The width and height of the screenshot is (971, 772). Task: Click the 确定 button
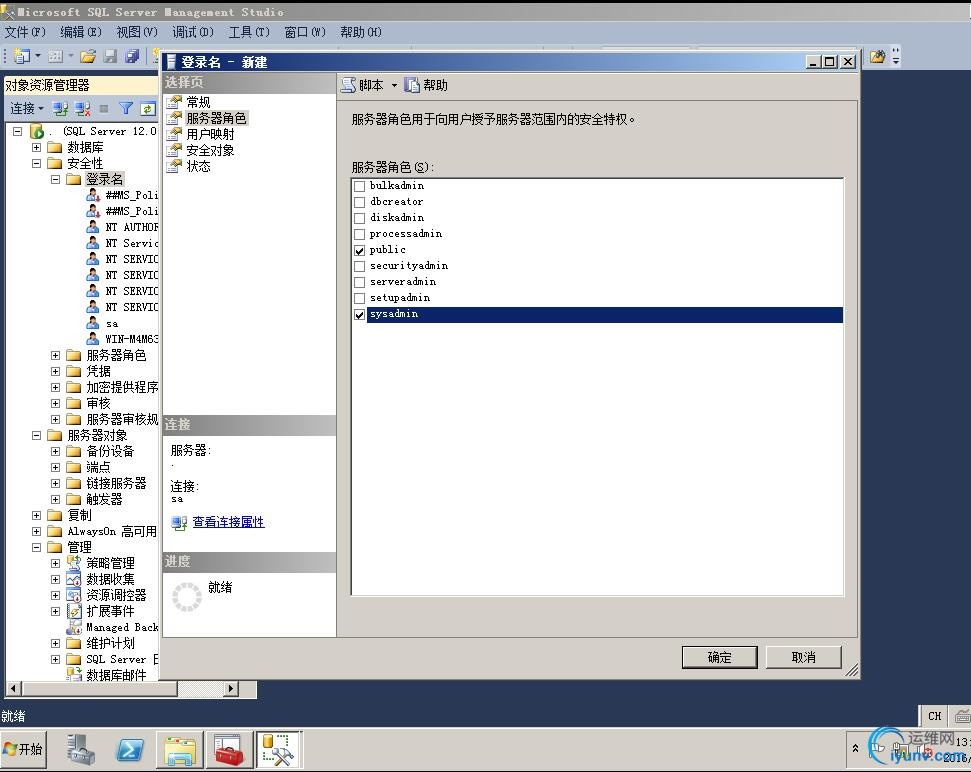pyautogui.click(x=720, y=657)
